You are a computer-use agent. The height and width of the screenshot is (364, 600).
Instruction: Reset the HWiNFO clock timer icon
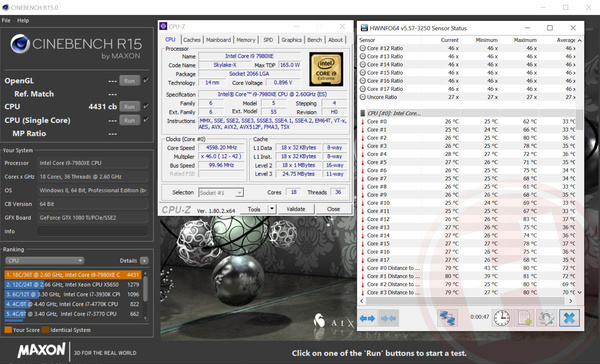[501, 318]
